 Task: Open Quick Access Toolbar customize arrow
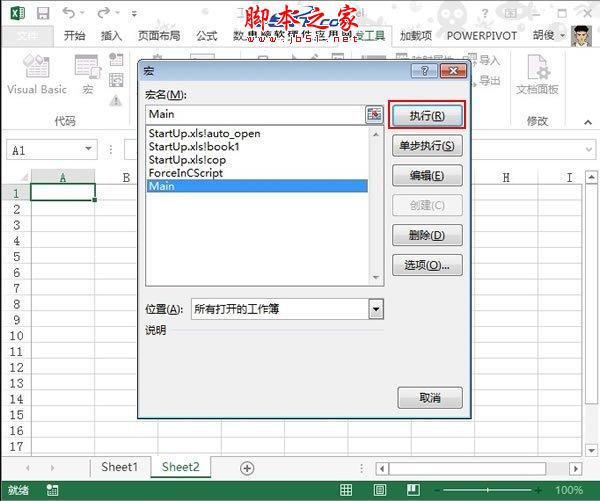point(134,14)
